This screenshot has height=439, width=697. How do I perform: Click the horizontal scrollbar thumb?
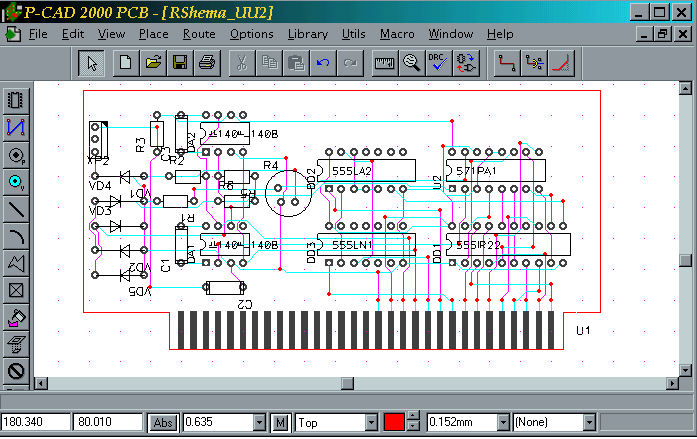pyautogui.click(x=347, y=383)
